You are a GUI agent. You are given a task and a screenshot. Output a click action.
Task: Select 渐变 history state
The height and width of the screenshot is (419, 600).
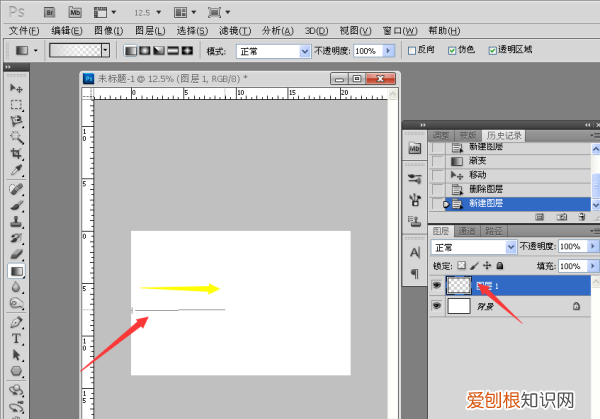point(510,161)
